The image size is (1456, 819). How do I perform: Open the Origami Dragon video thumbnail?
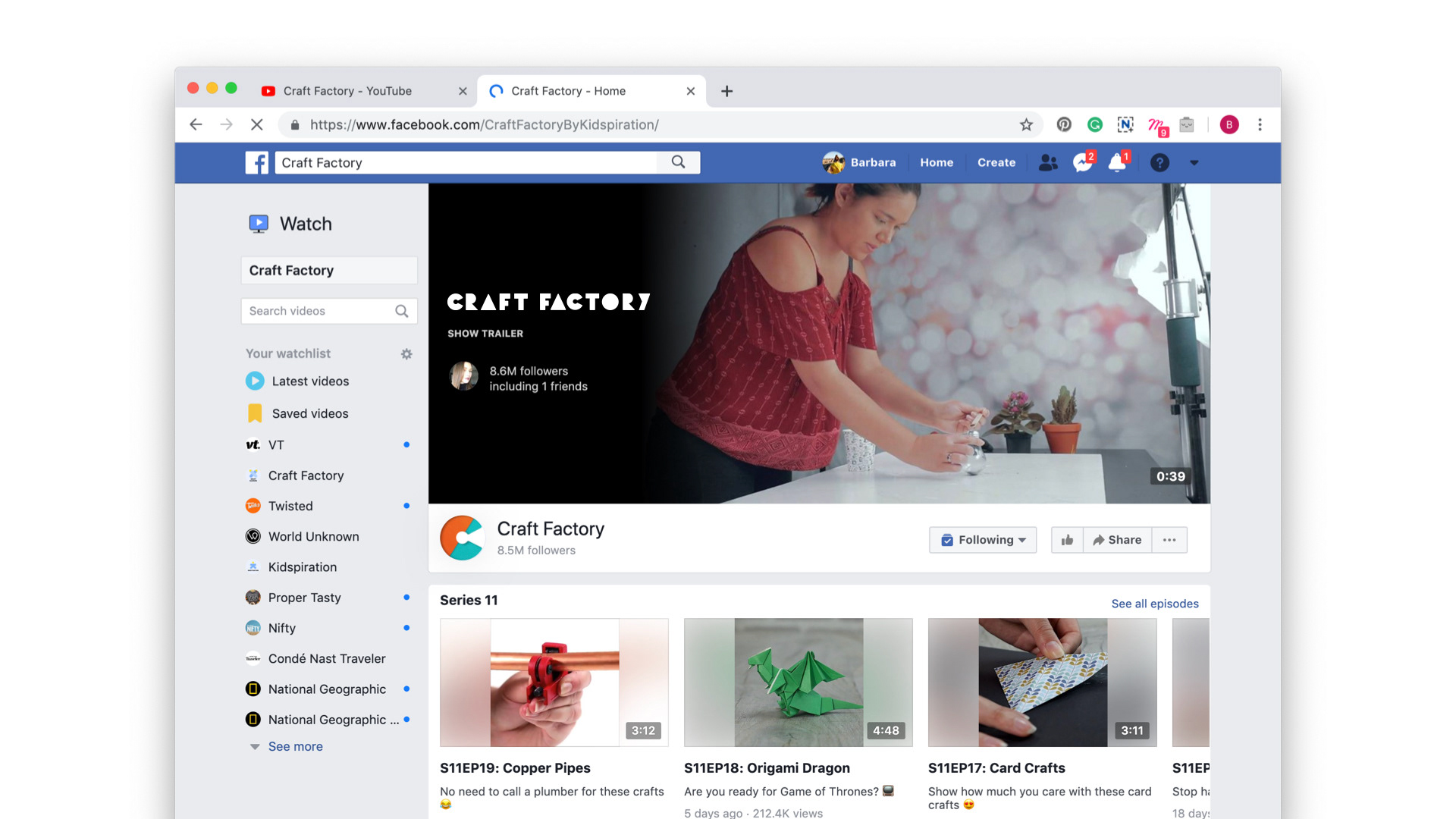coord(799,682)
